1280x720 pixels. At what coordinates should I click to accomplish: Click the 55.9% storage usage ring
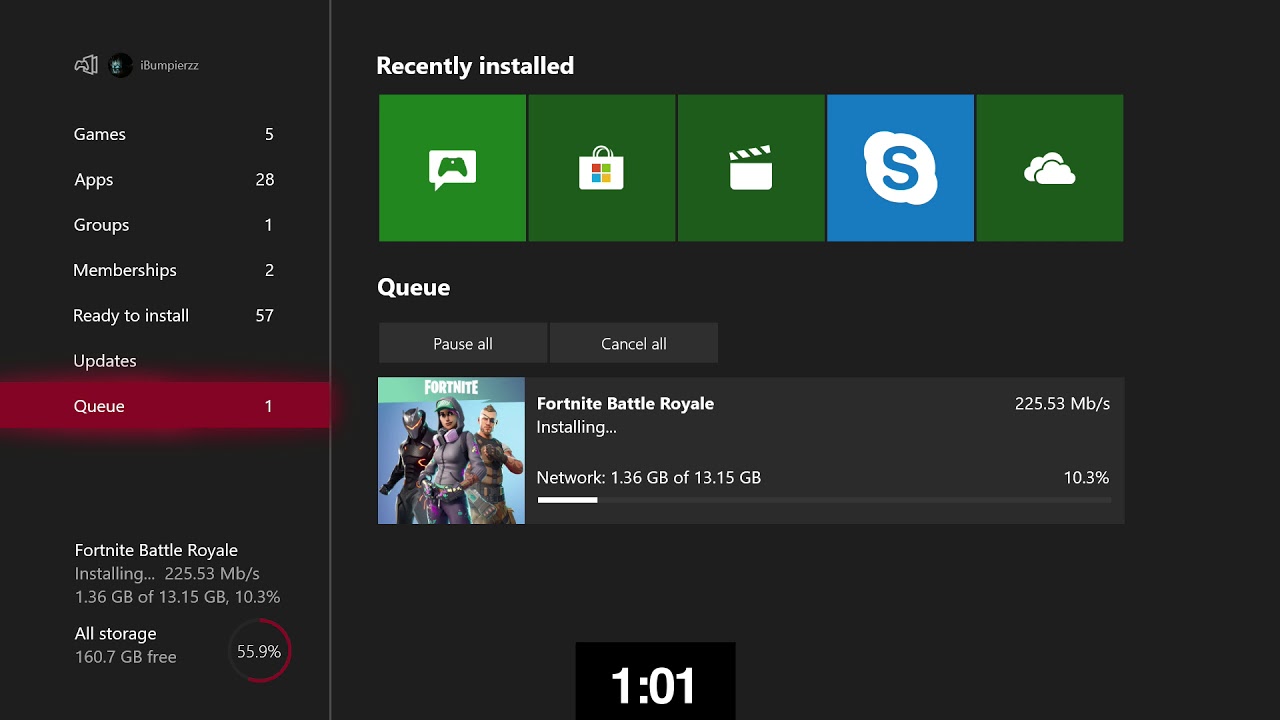point(259,651)
